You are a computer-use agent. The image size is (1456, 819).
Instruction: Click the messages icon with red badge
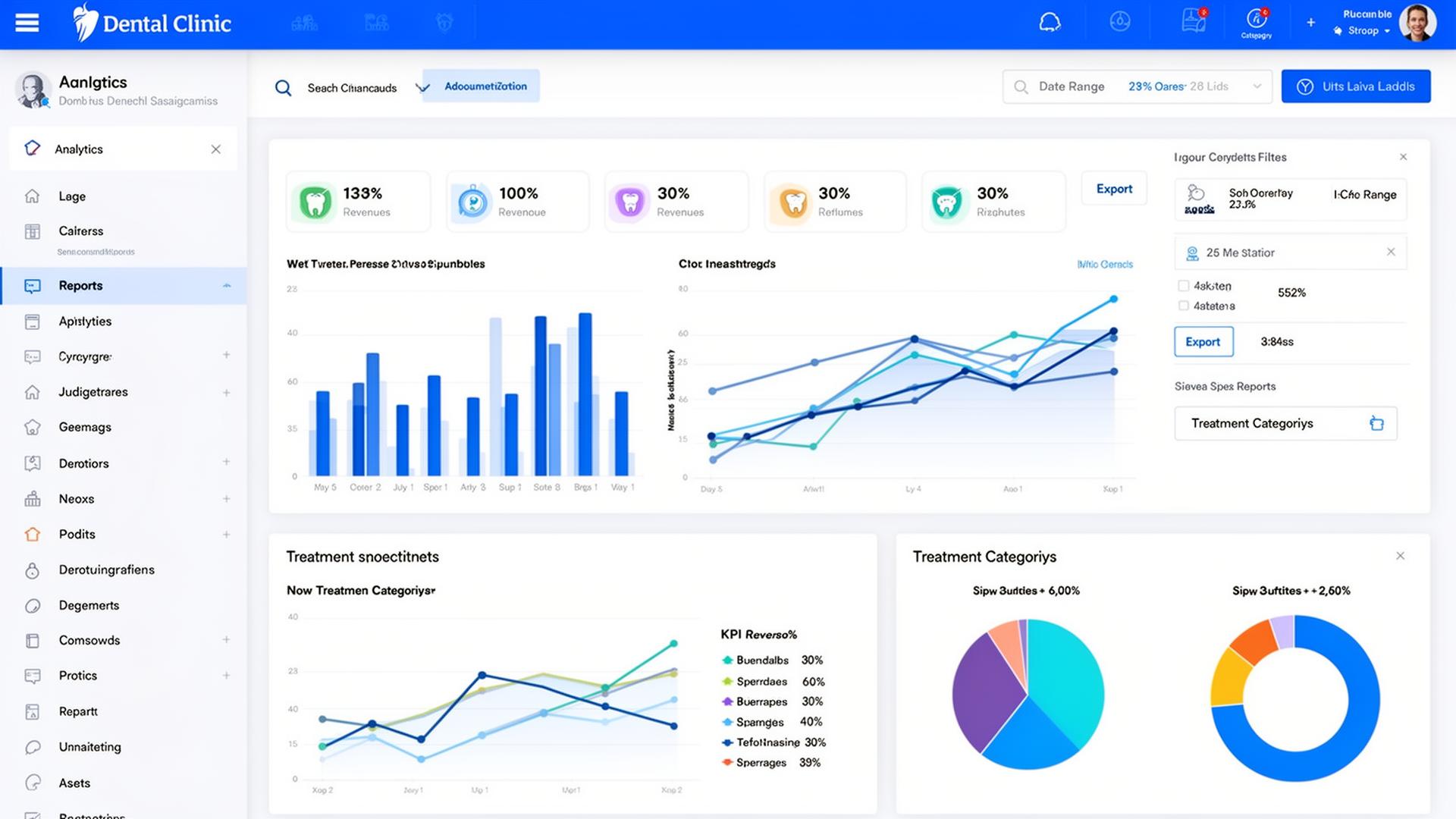point(1194,21)
